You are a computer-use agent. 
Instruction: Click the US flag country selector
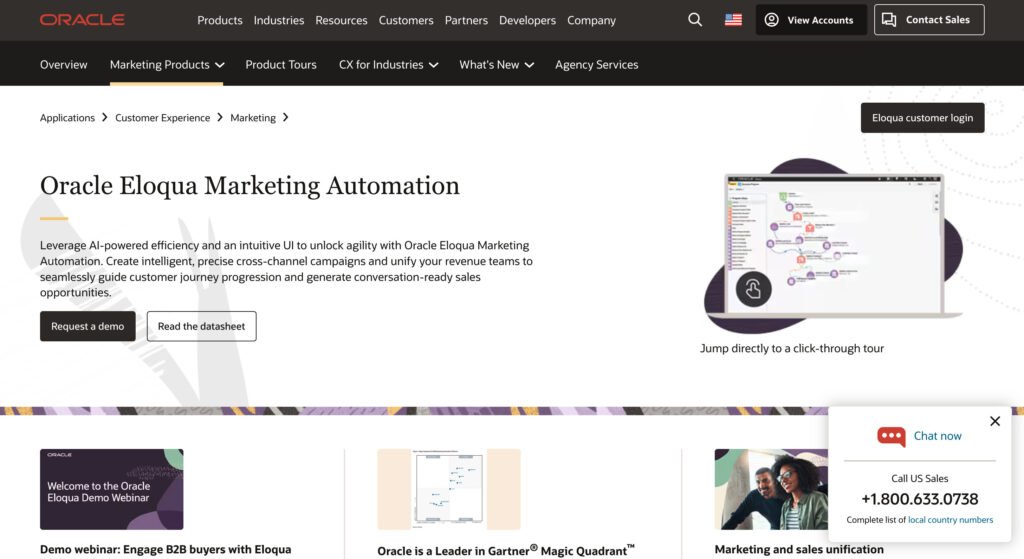(x=733, y=20)
